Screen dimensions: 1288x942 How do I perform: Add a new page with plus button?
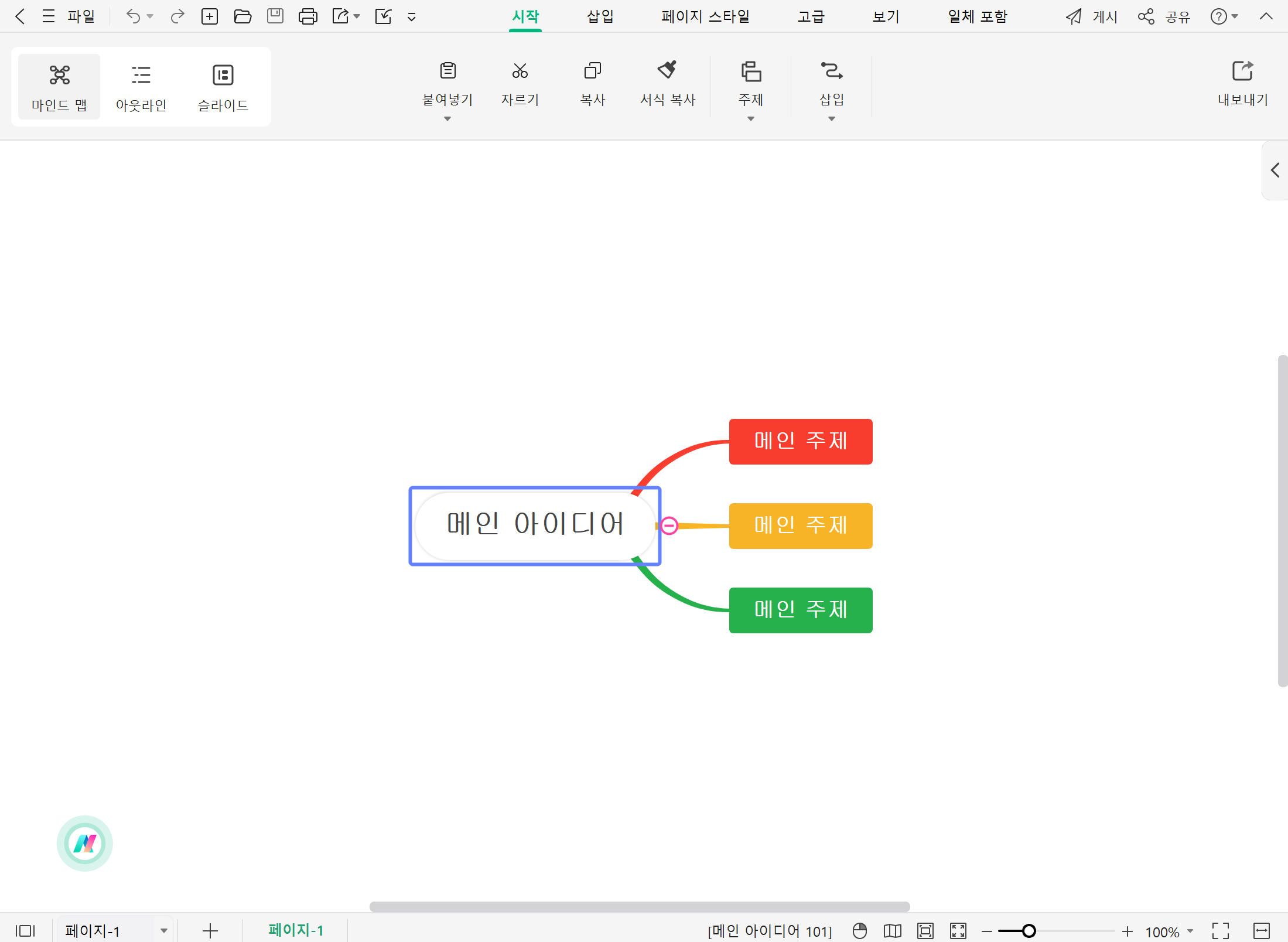coord(210,930)
